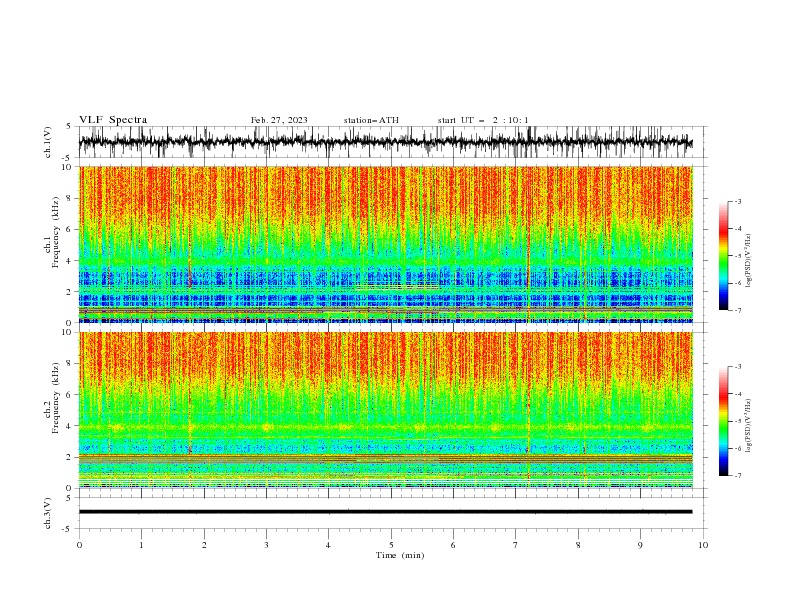Click the "VLF Spectra" title text

pyautogui.click(x=113, y=120)
